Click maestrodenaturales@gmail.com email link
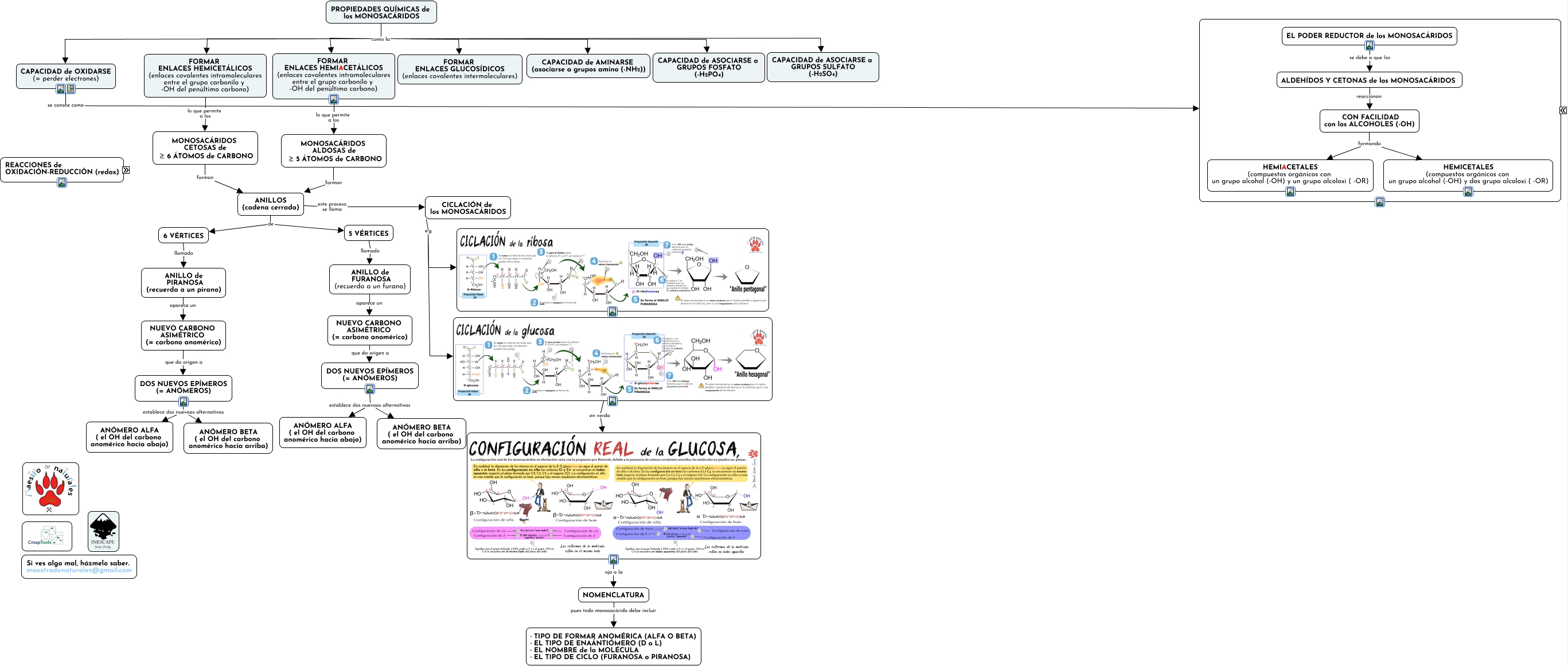The width and height of the screenshot is (1568, 666). click(79, 570)
